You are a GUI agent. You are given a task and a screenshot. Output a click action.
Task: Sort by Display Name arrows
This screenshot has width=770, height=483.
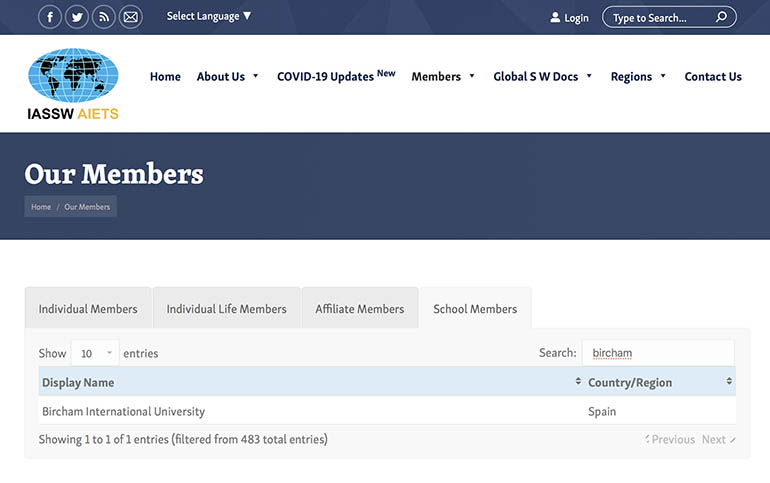(578, 381)
